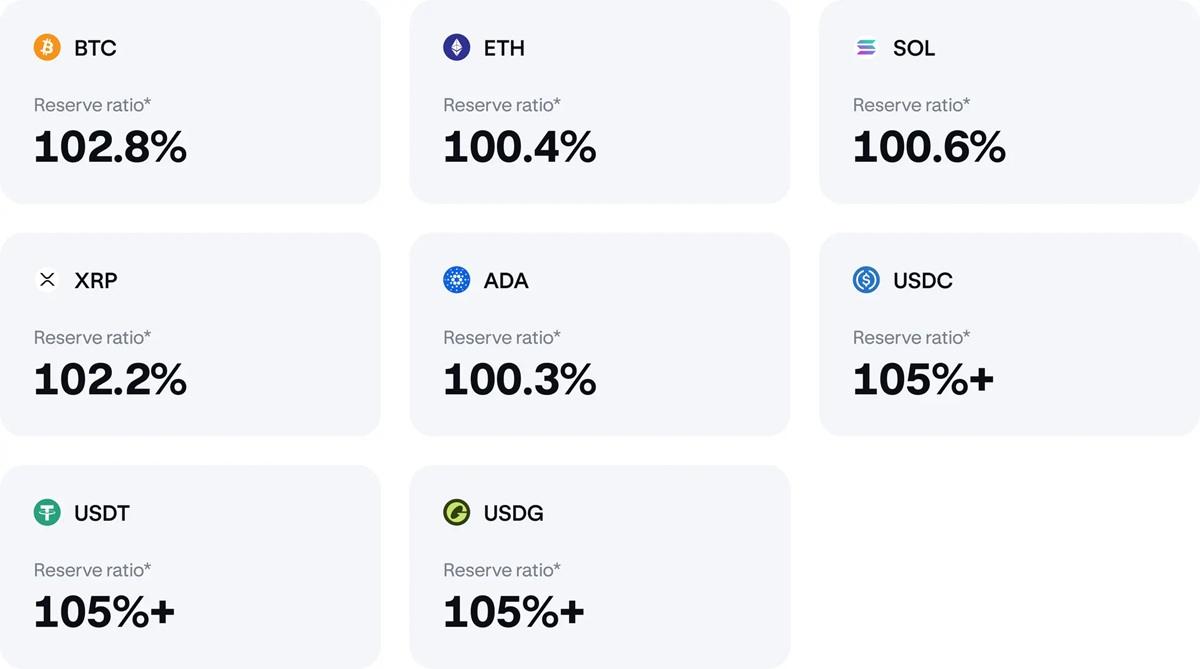The image size is (1200, 669).
Task: Click Reserve ratio* label under USDC
Action: click(x=912, y=338)
